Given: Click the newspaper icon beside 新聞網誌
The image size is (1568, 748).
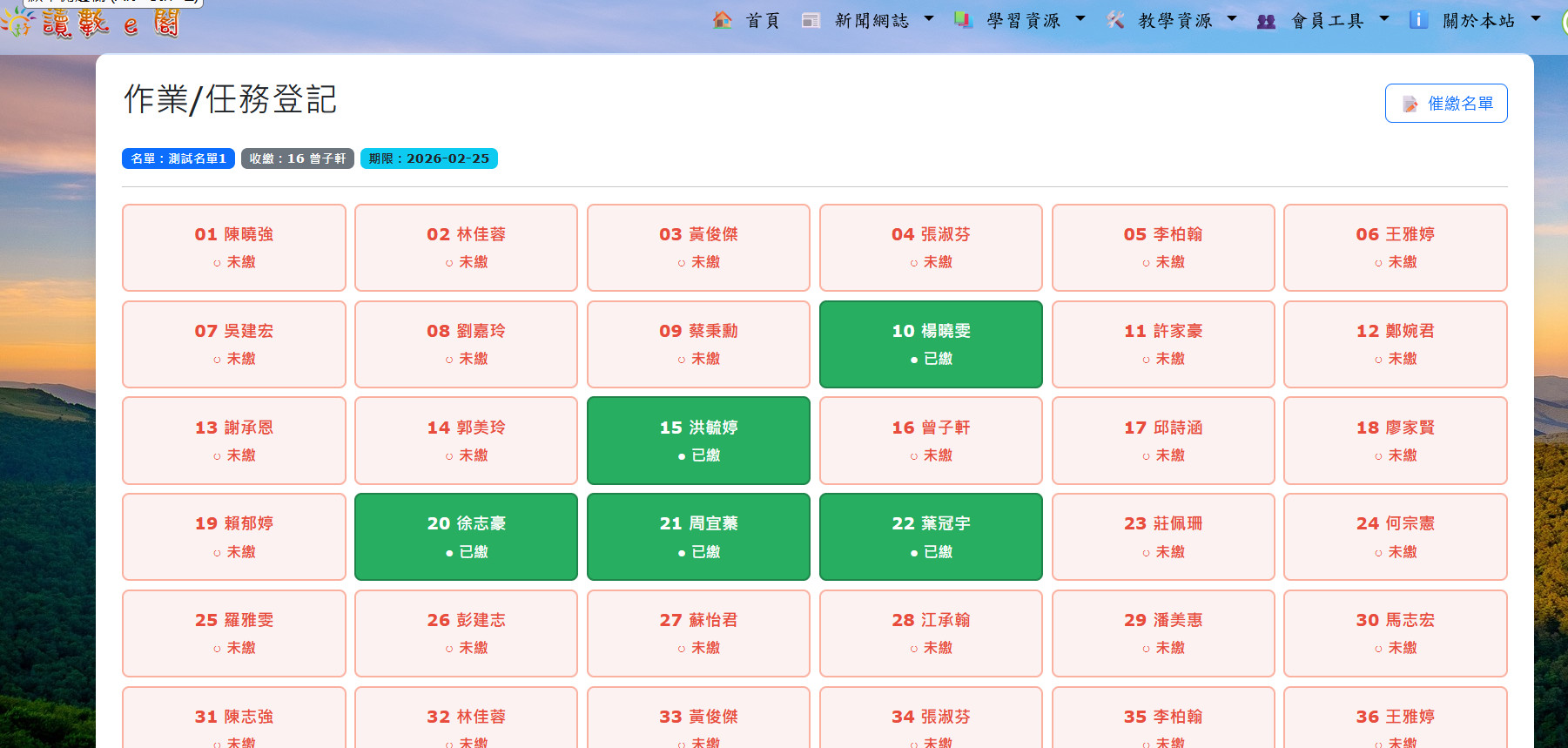Looking at the screenshot, I should click(811, 20).
